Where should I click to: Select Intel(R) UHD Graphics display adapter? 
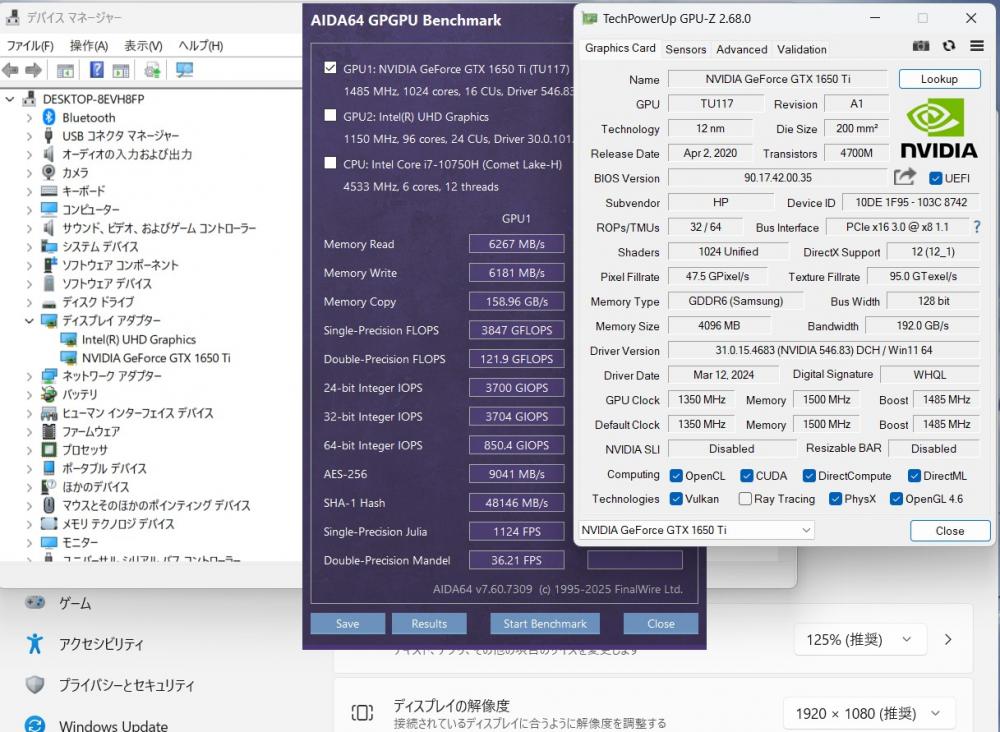138,340
